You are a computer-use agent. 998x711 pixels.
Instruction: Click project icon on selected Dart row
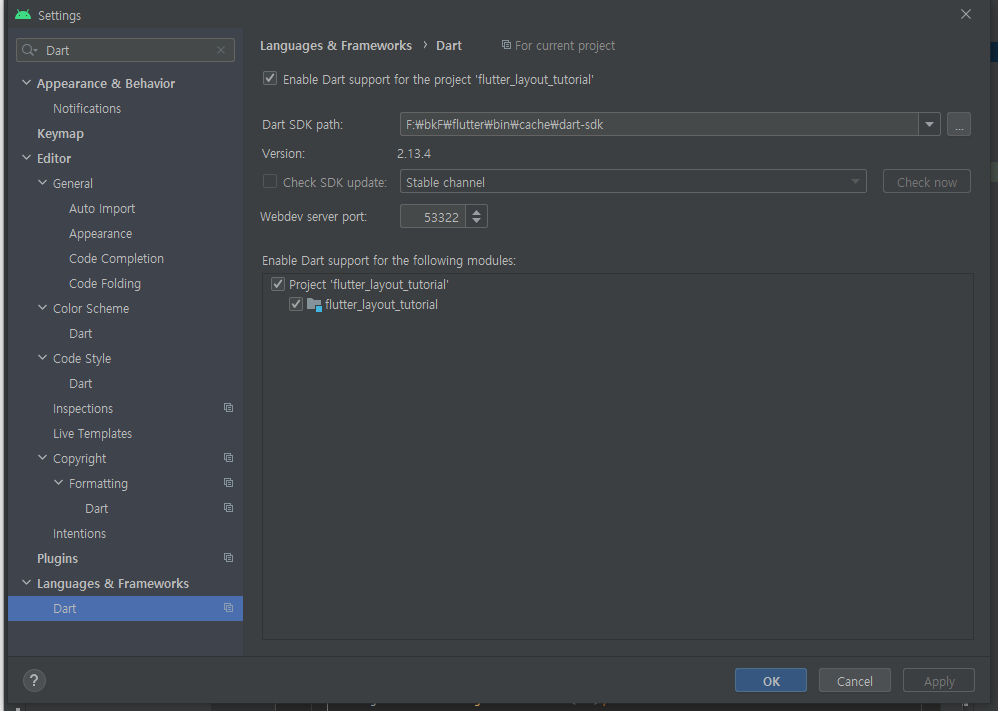click(x=228, y=608)
